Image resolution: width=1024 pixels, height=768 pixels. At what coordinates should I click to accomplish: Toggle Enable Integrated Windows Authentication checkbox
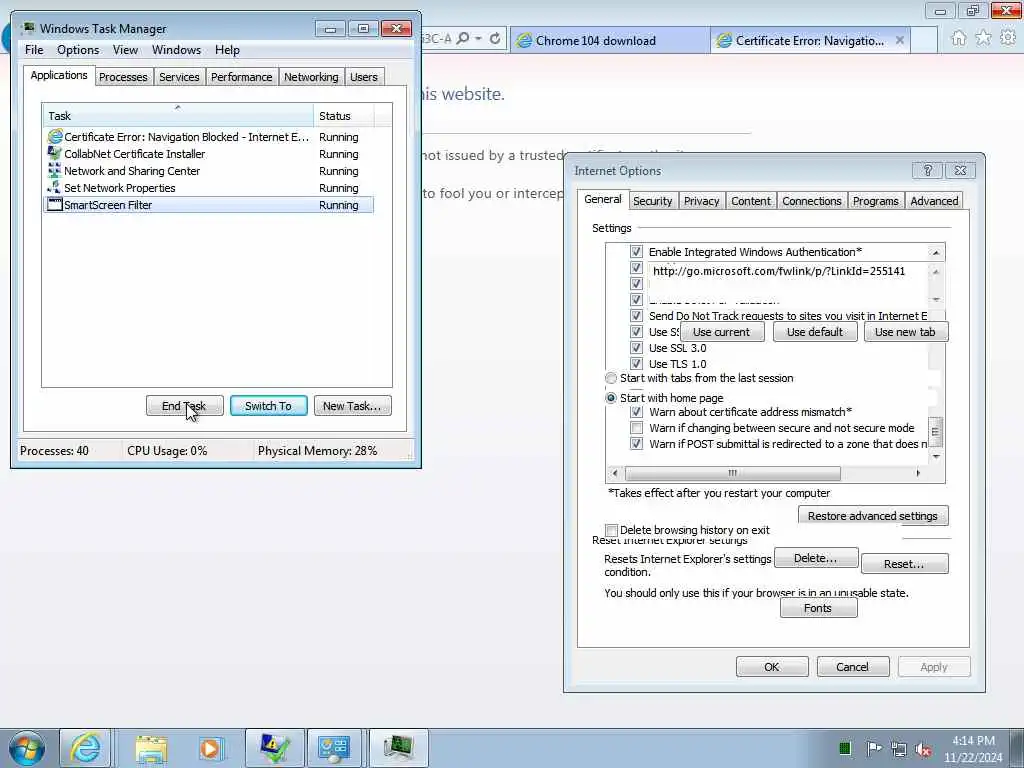636,251
